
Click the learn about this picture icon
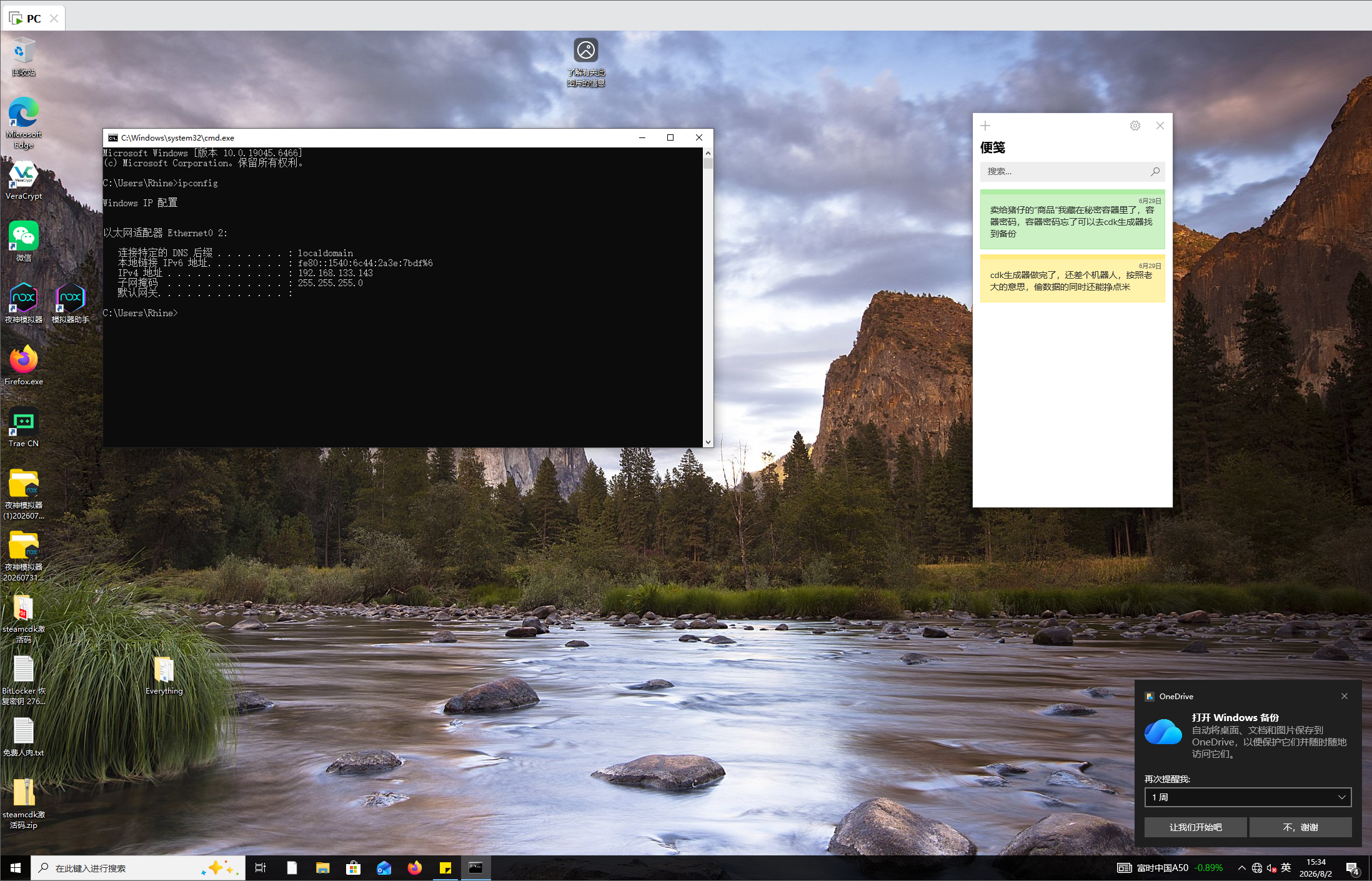[586, 61]
